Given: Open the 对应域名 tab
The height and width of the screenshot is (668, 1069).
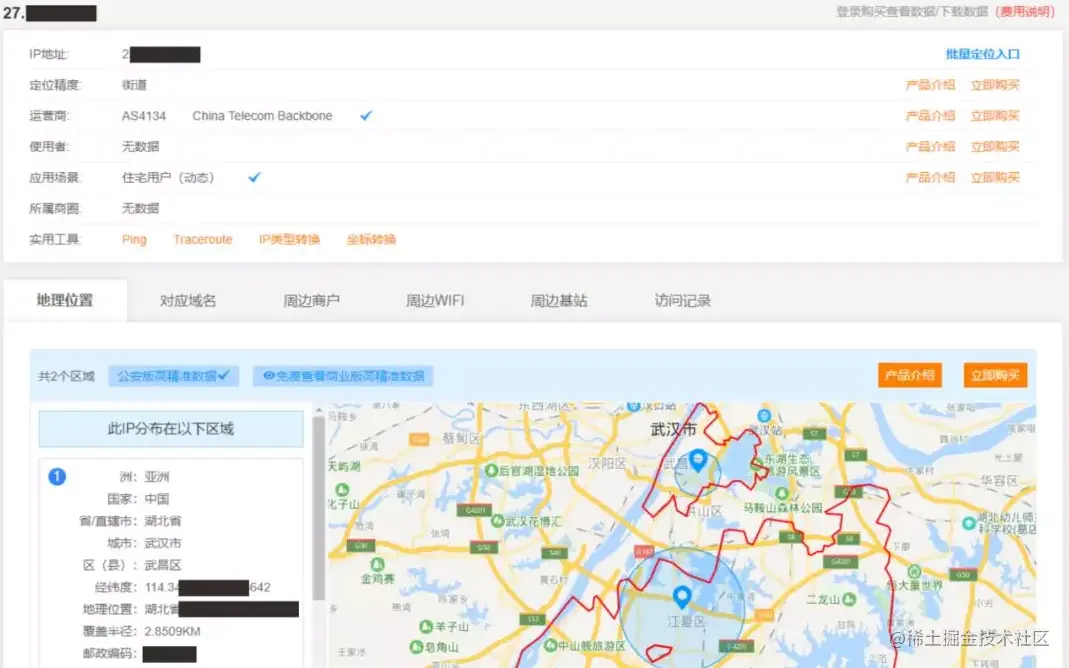Looking at the screenshot, I should pos(188,300).
